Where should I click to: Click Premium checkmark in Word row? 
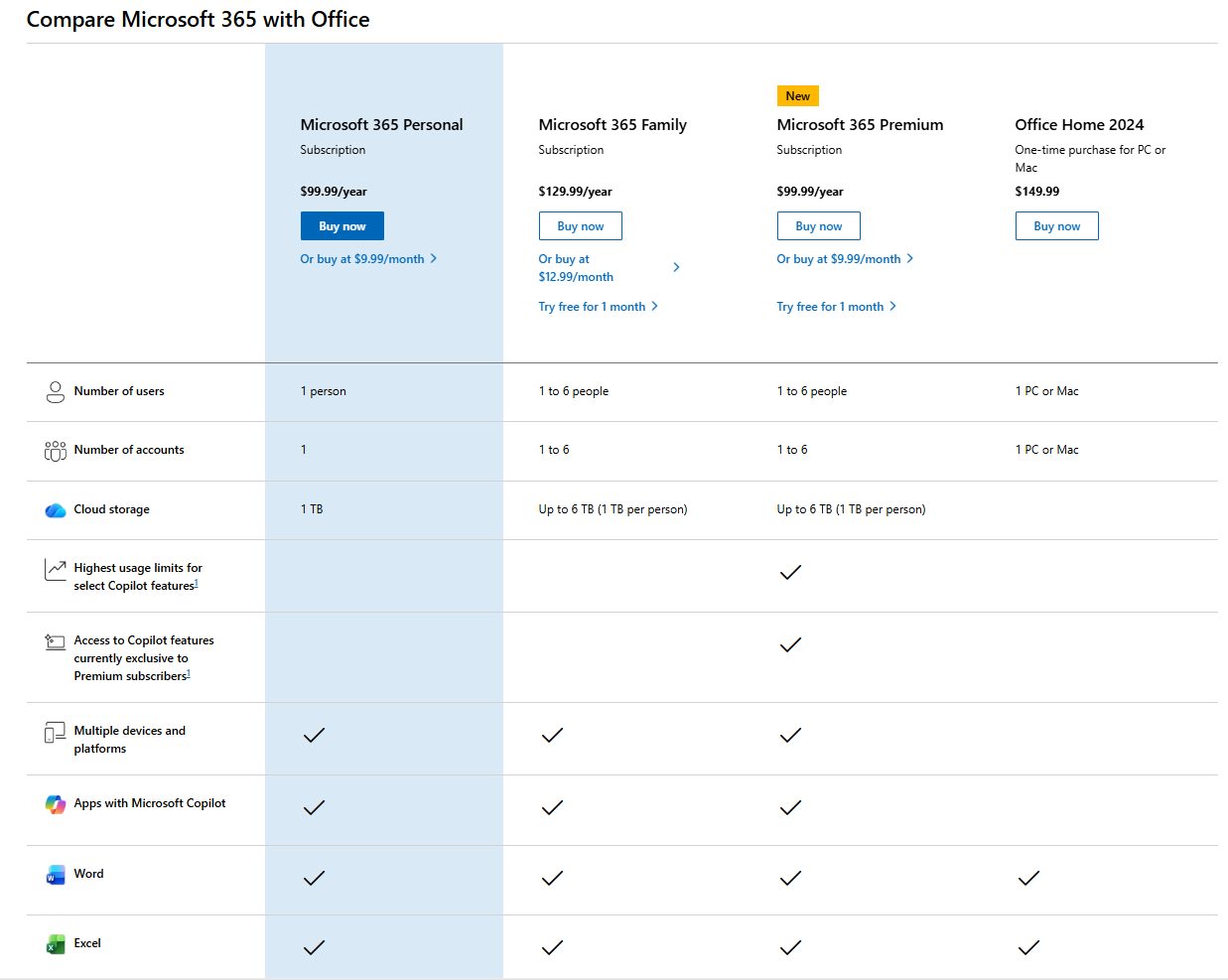tap(790, 879)
